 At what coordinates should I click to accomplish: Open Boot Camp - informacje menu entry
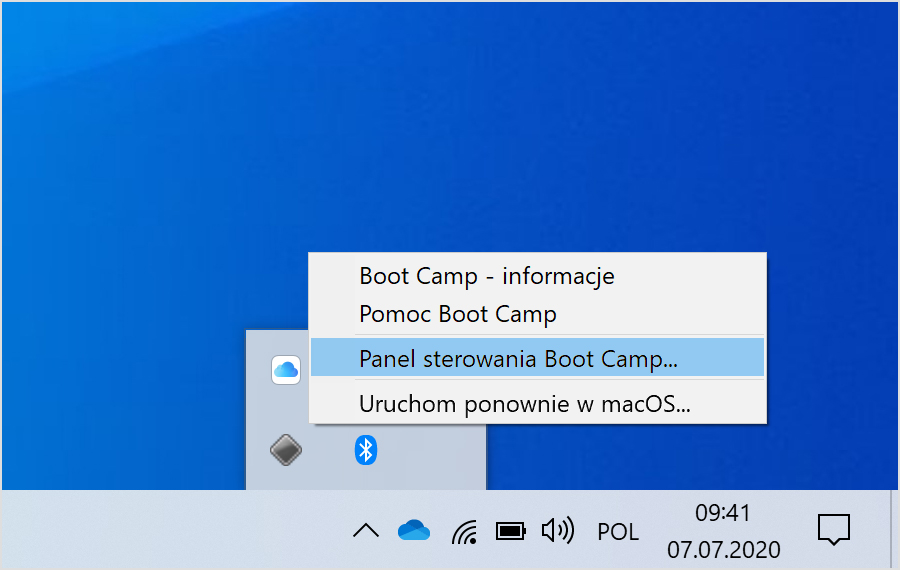538,276
